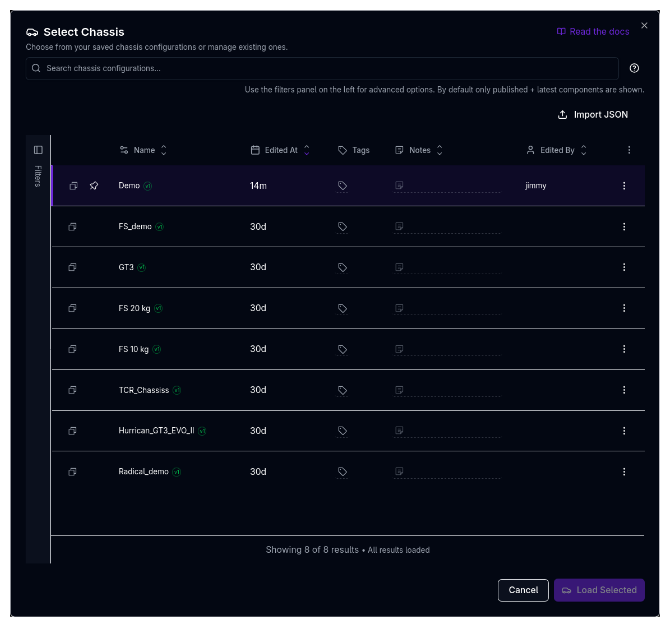Select the FS 10 kg chassis name
Screen dimensions: 669x626
pyautogui.click(x=134, y=349)
